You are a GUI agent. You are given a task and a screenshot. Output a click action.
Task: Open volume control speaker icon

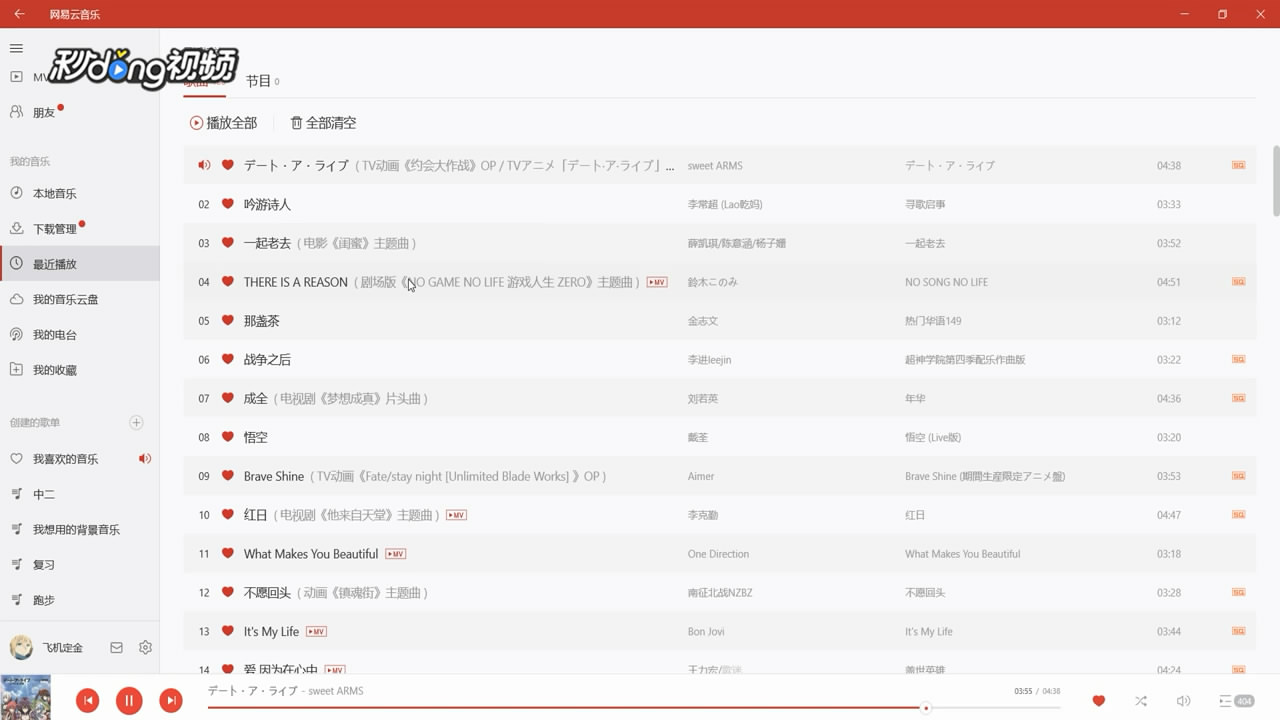click(1183, 701)
